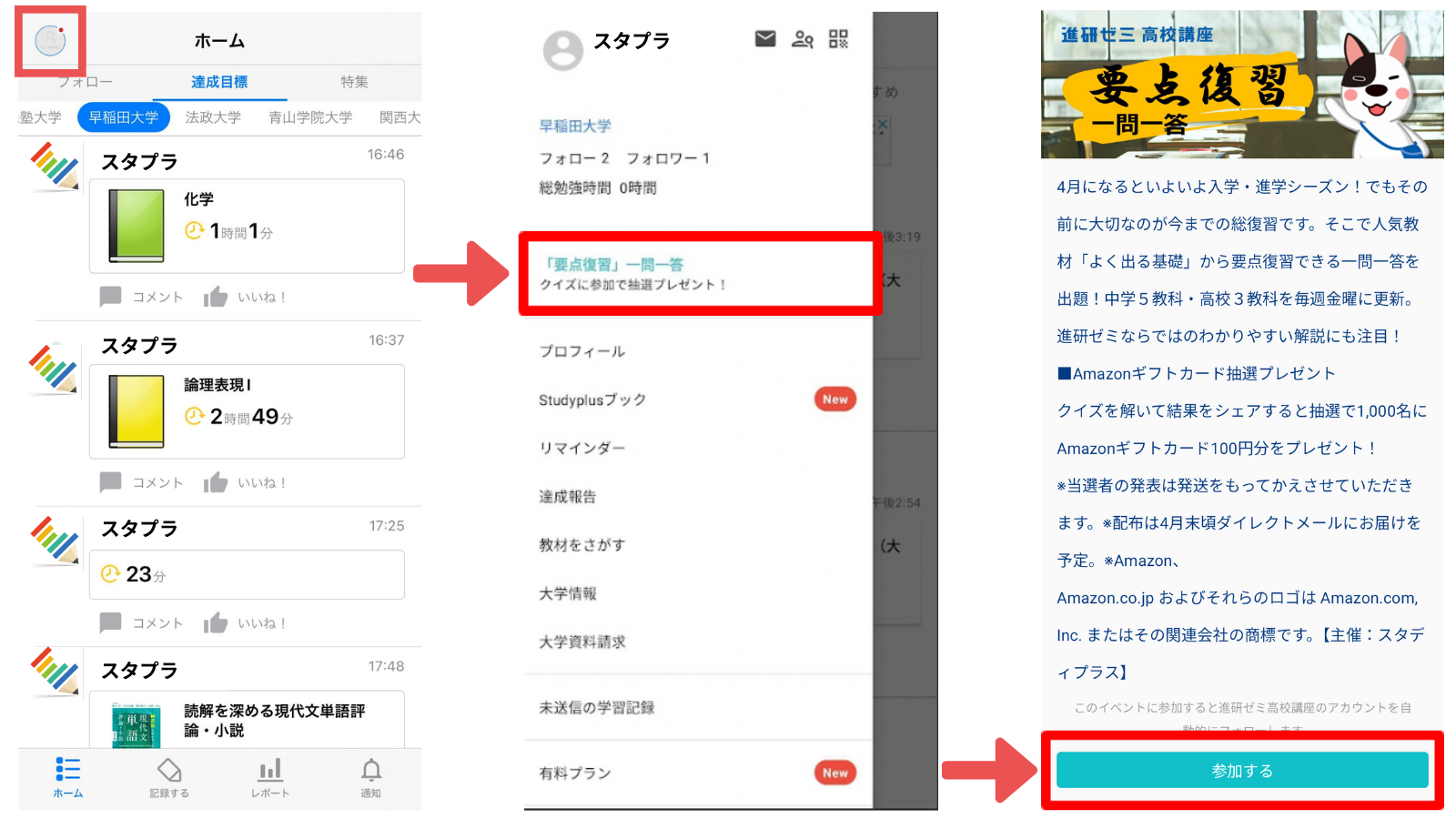Switch to the 特集 tab
Viewport: 1456px width, 819px height.
353,82
